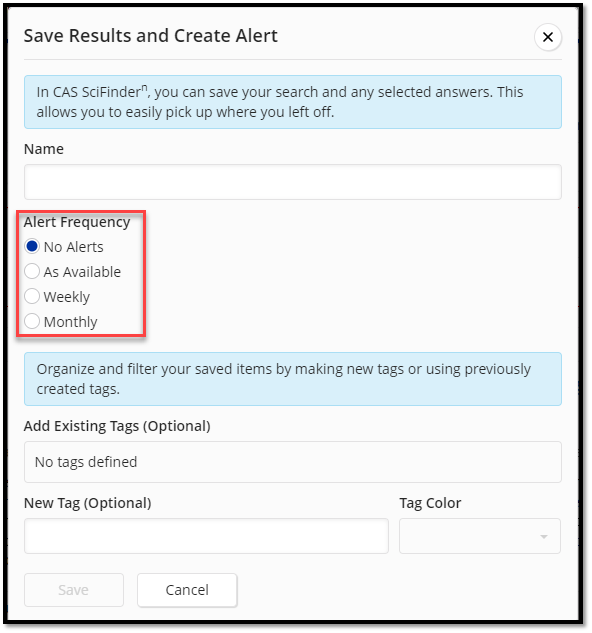Choose the As Available radio option

[x=32, y=271]
